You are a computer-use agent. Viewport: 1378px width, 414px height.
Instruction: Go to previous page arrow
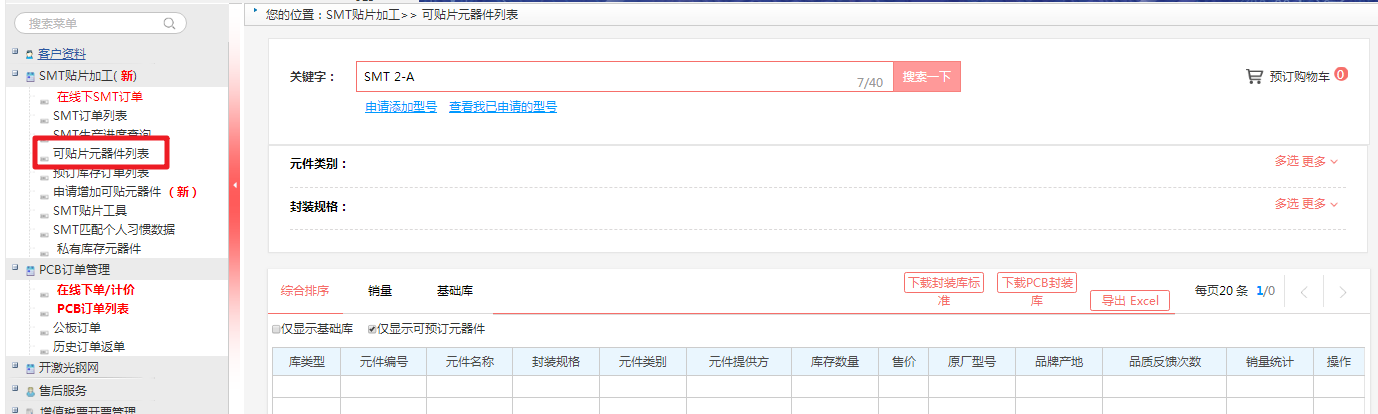coord(1303,292)
